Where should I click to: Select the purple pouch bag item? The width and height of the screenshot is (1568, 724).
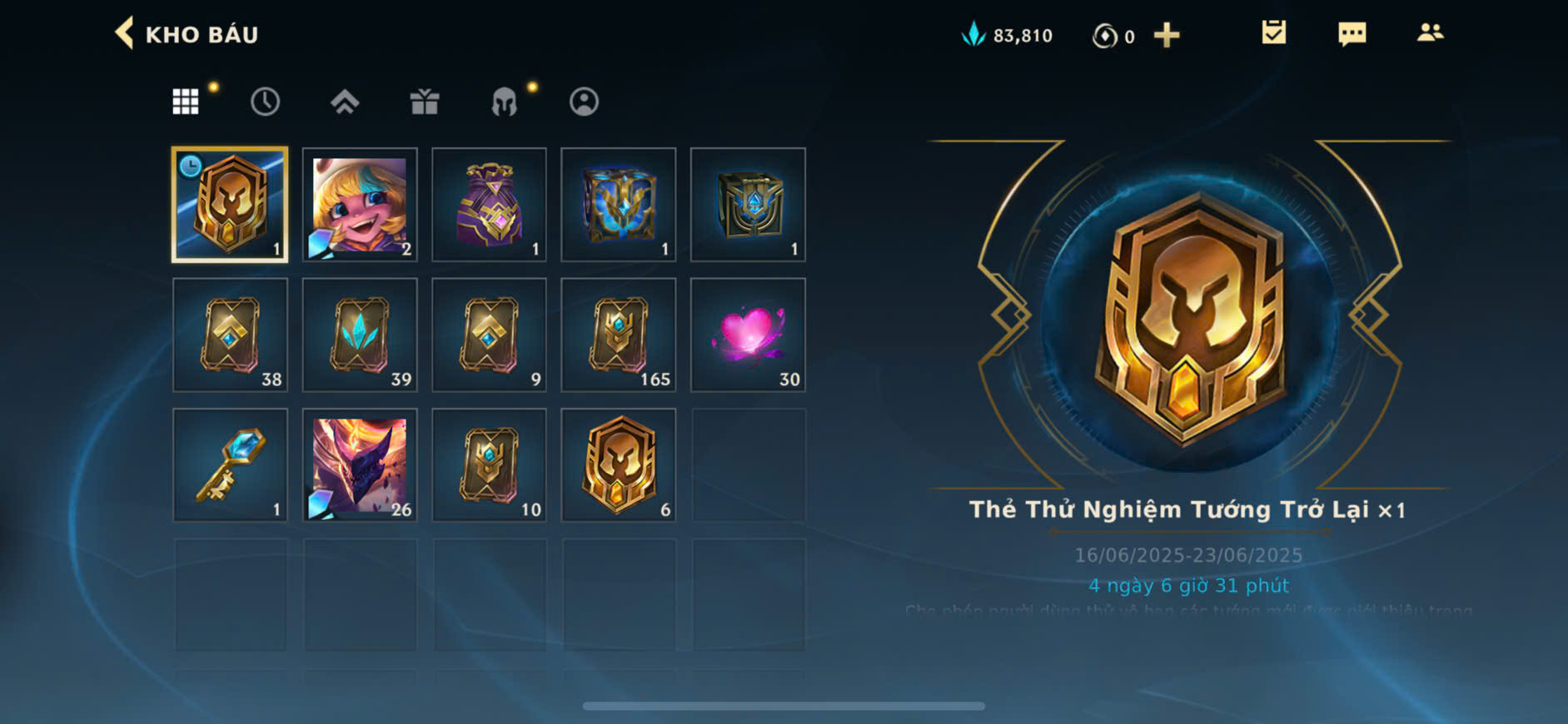click(x=490, y=205)
